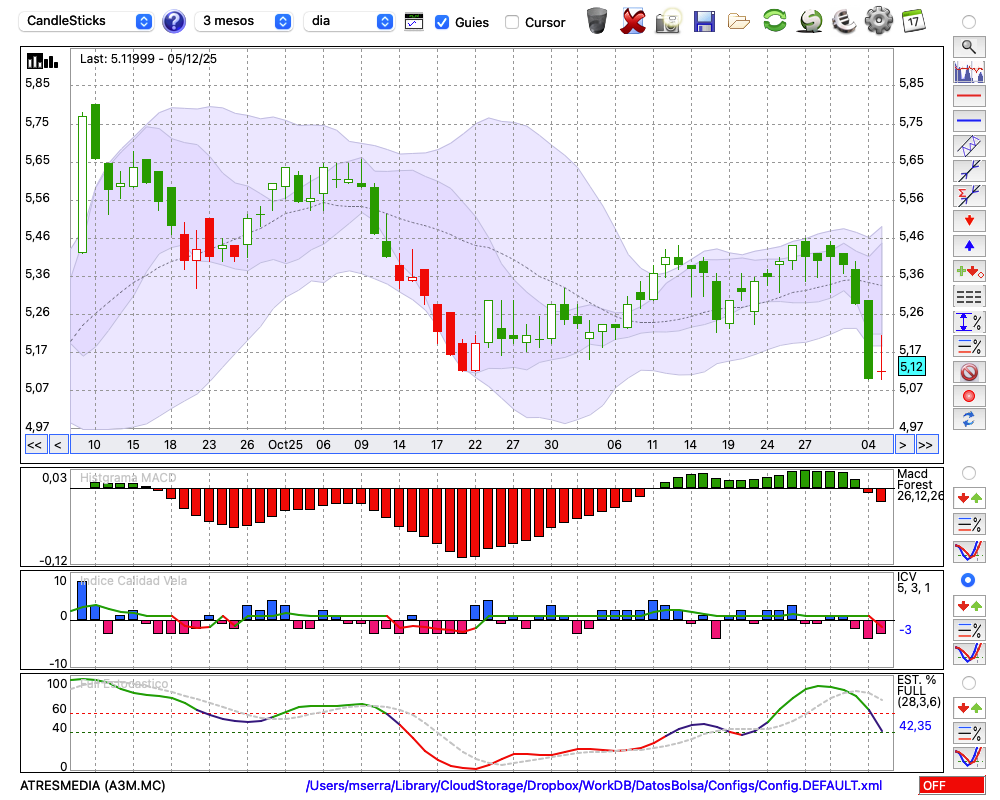Click lines percent icon beside MACD panel
1000x800 pixels.
tap(969, 524)
